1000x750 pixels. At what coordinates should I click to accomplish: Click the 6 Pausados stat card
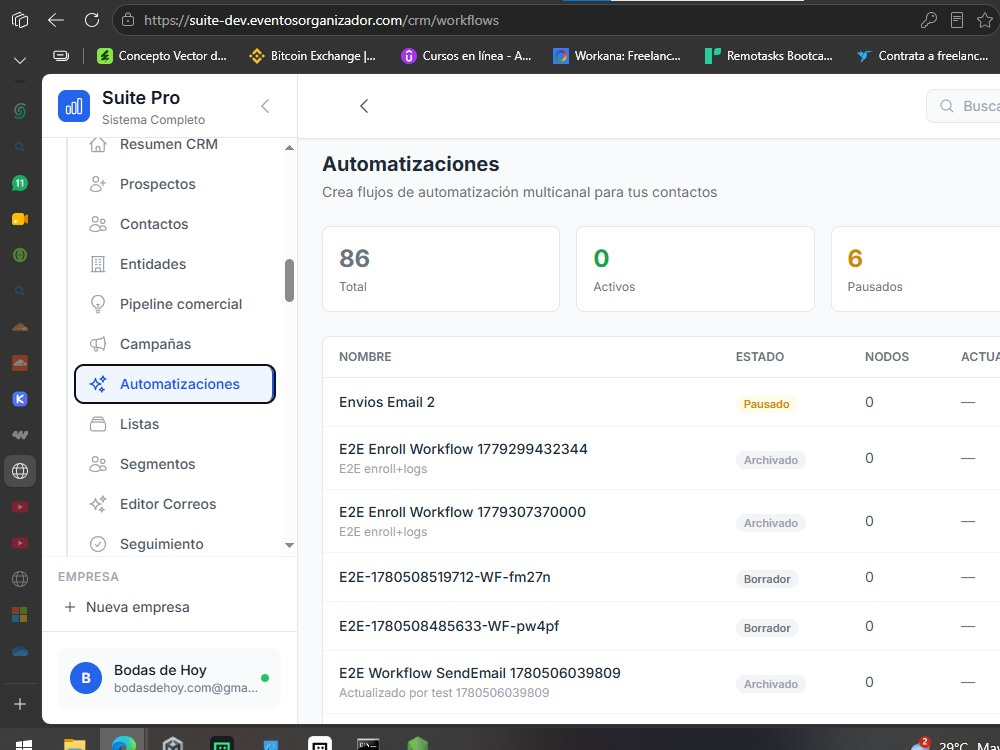(916, 269)
